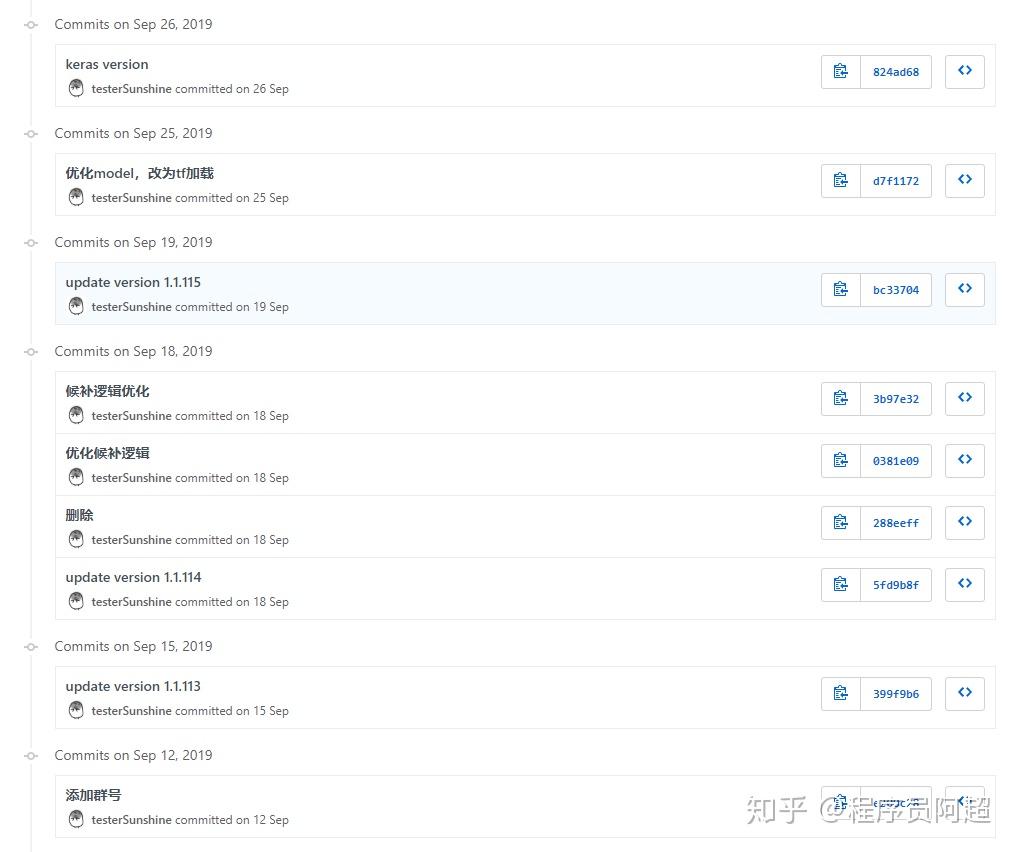
Task: Open commit hash 288eeff
Action: (x=896, y=523)
